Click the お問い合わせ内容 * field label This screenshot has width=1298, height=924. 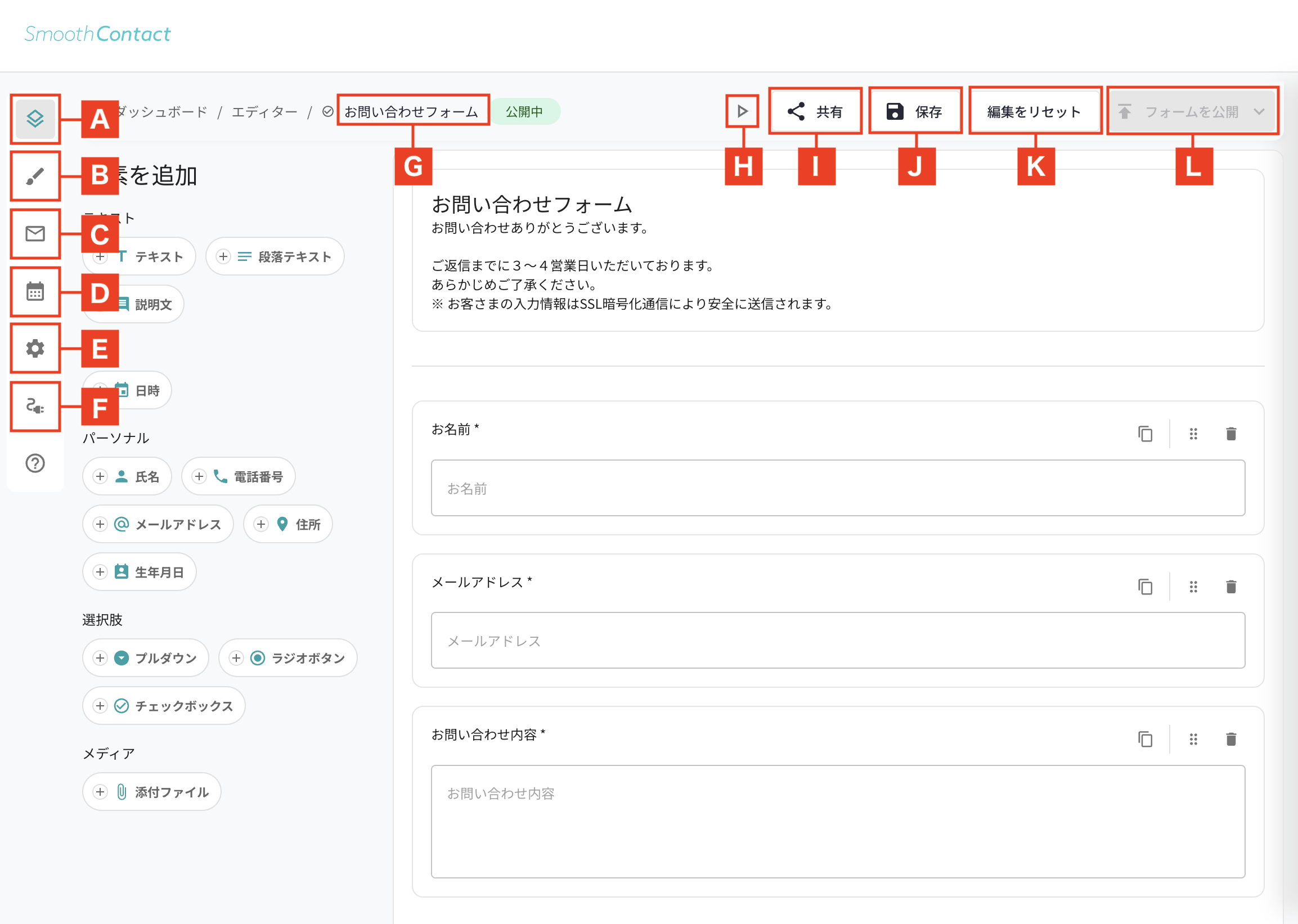pos(488,734)
